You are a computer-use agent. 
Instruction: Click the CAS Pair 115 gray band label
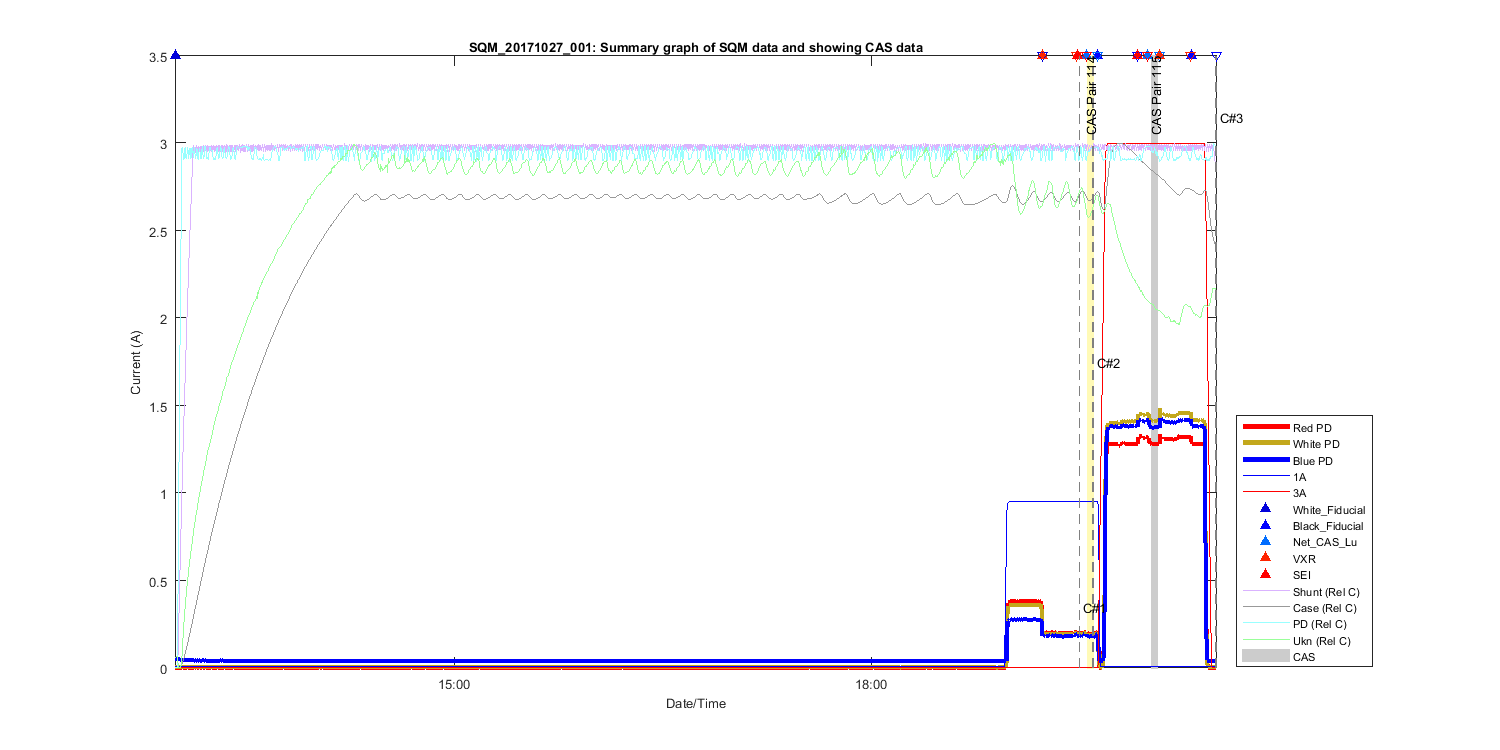click(1157, 94)
